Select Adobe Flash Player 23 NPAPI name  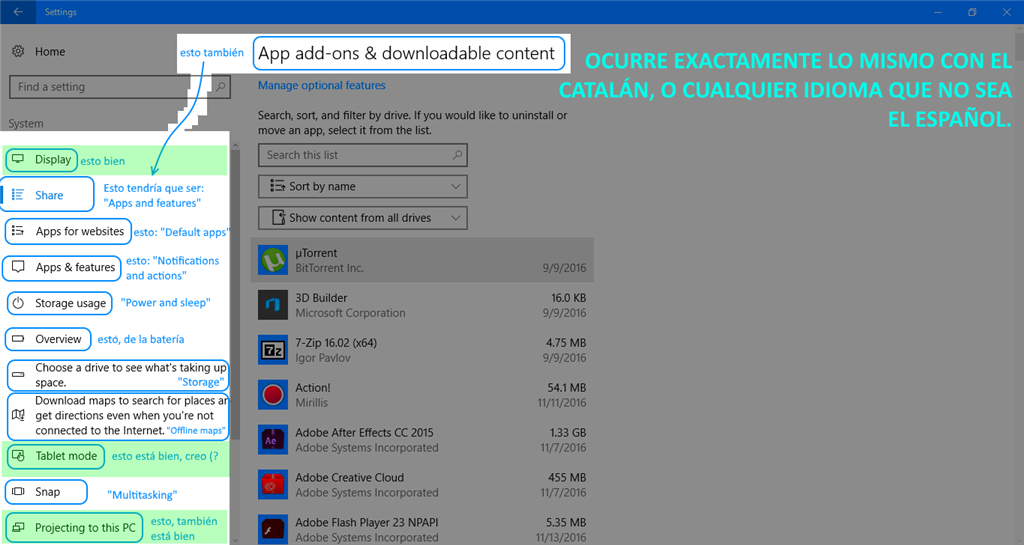click(x=366, y=523)
